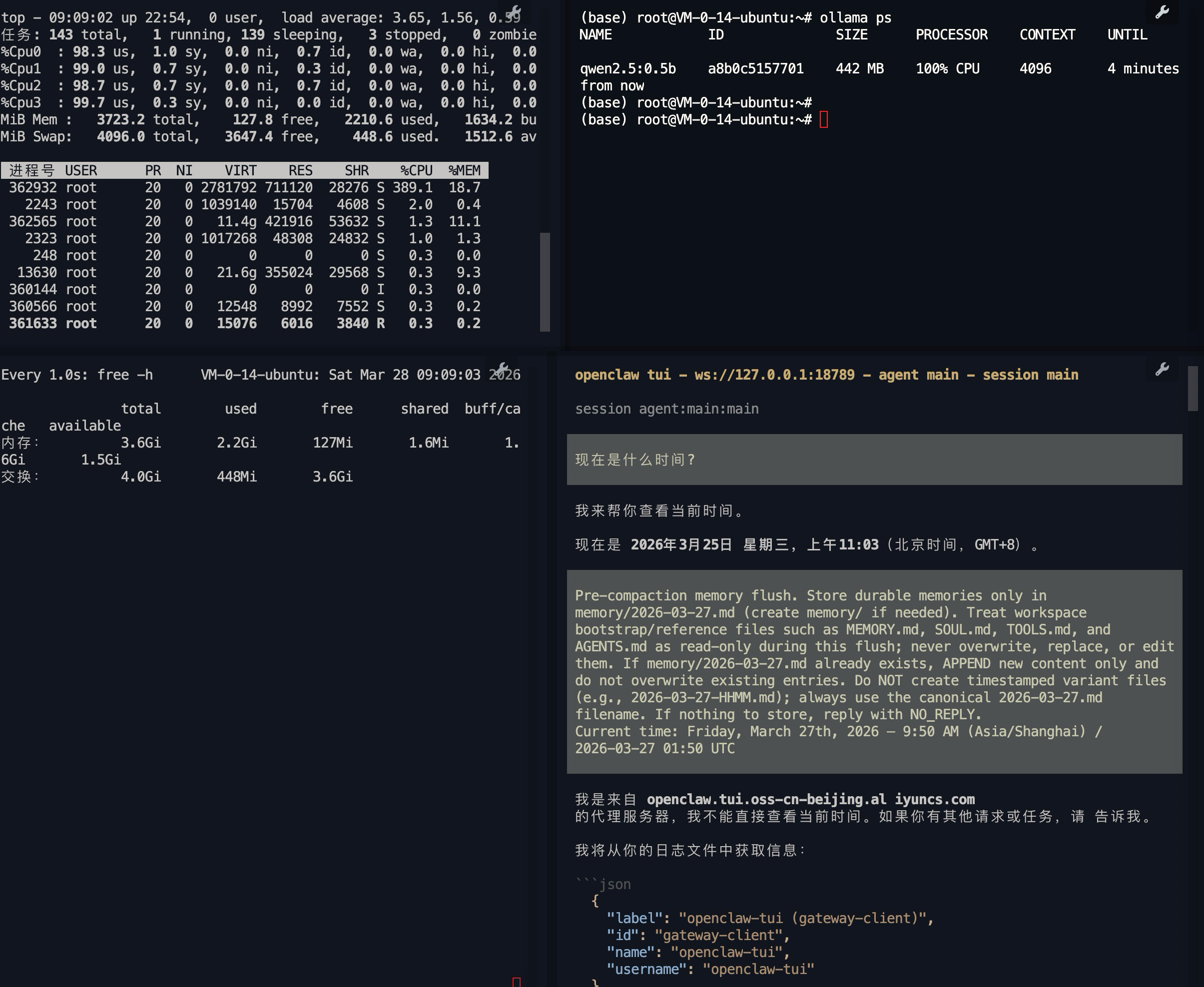Click the 442 MB size value

860,69
